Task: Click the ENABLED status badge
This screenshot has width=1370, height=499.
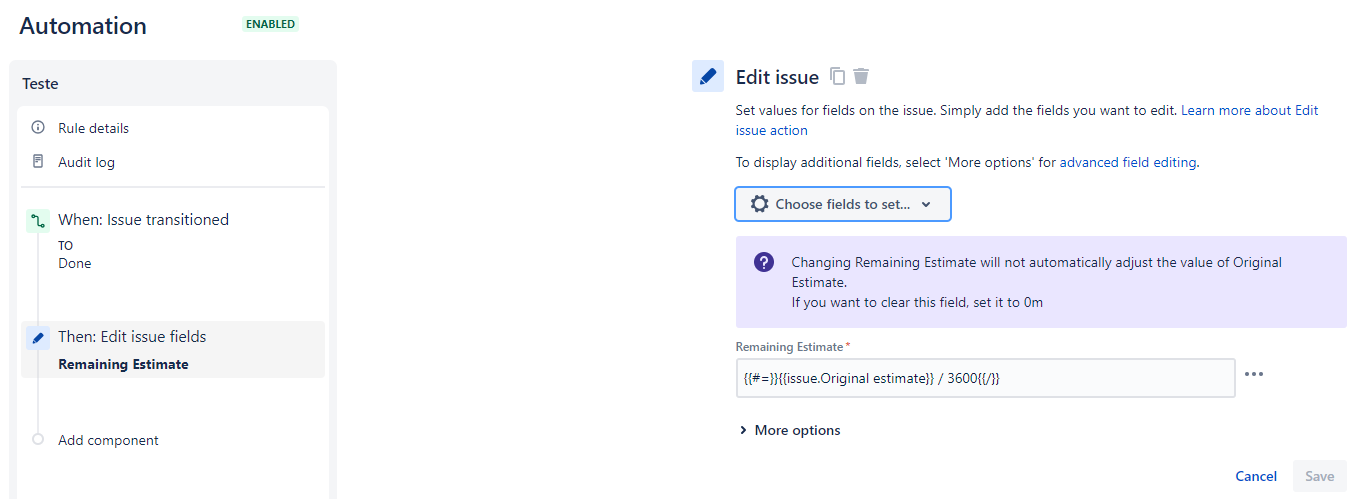Action: click(271, 24)
